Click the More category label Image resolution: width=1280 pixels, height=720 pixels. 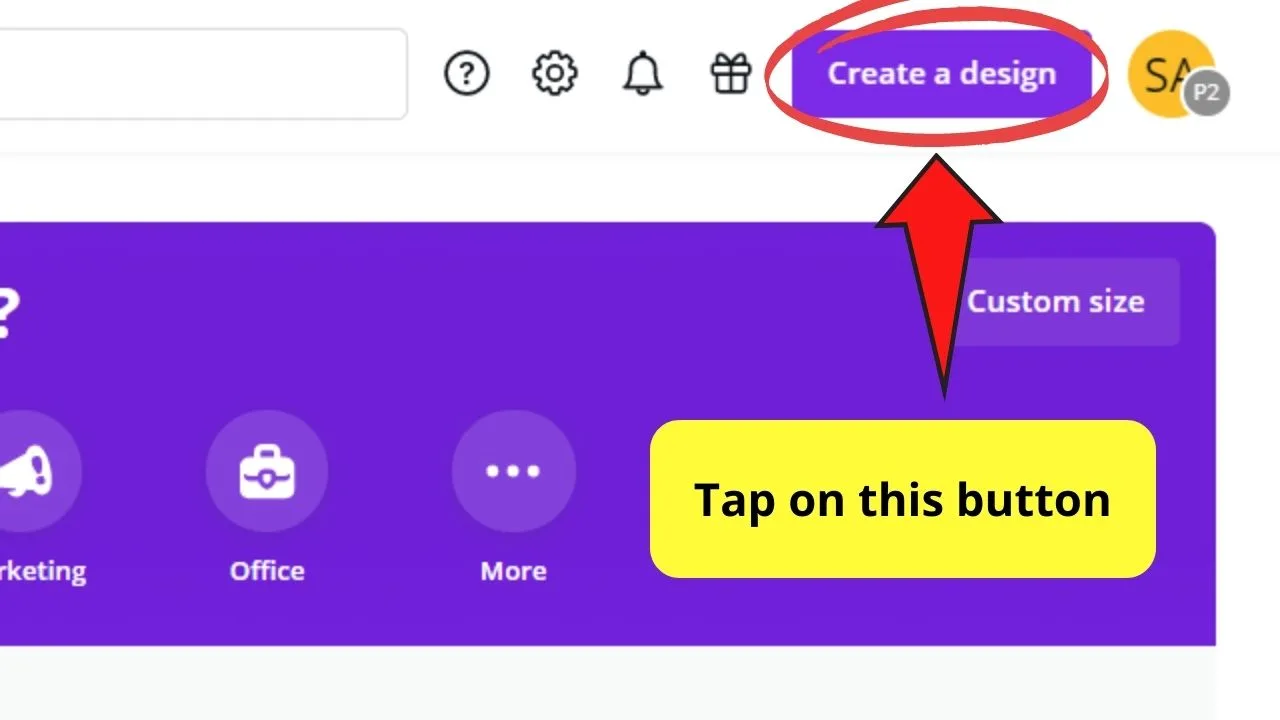pyautogui.click(x=513, y=571)
